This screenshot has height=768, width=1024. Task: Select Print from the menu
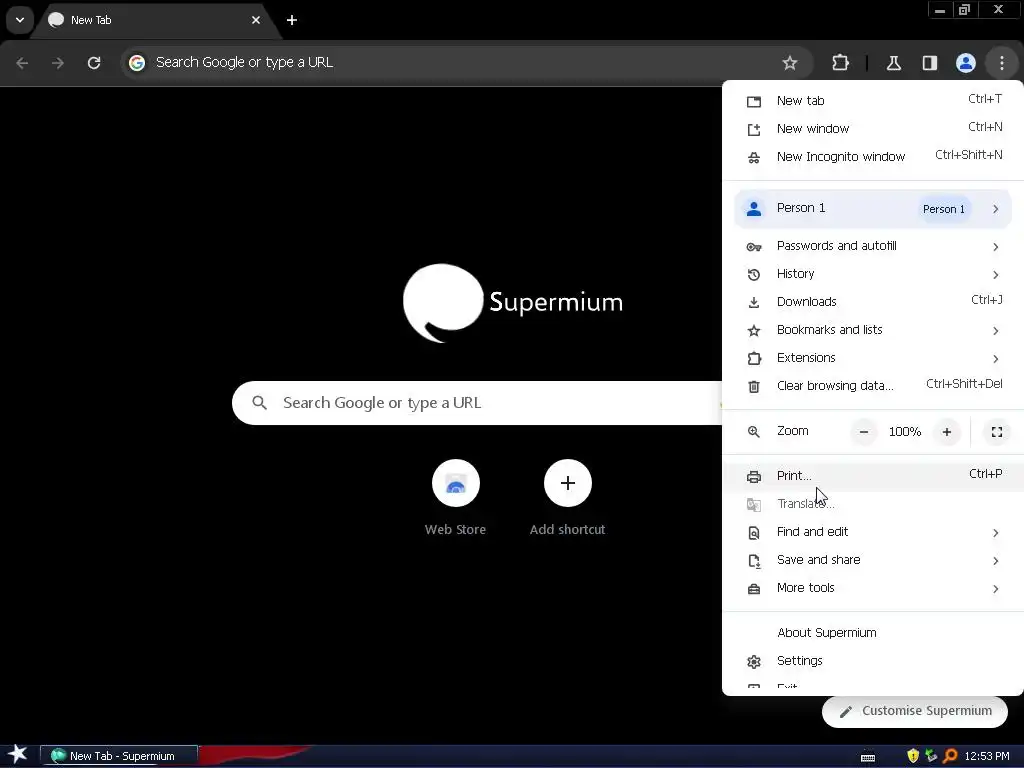(x=873, y=476)
